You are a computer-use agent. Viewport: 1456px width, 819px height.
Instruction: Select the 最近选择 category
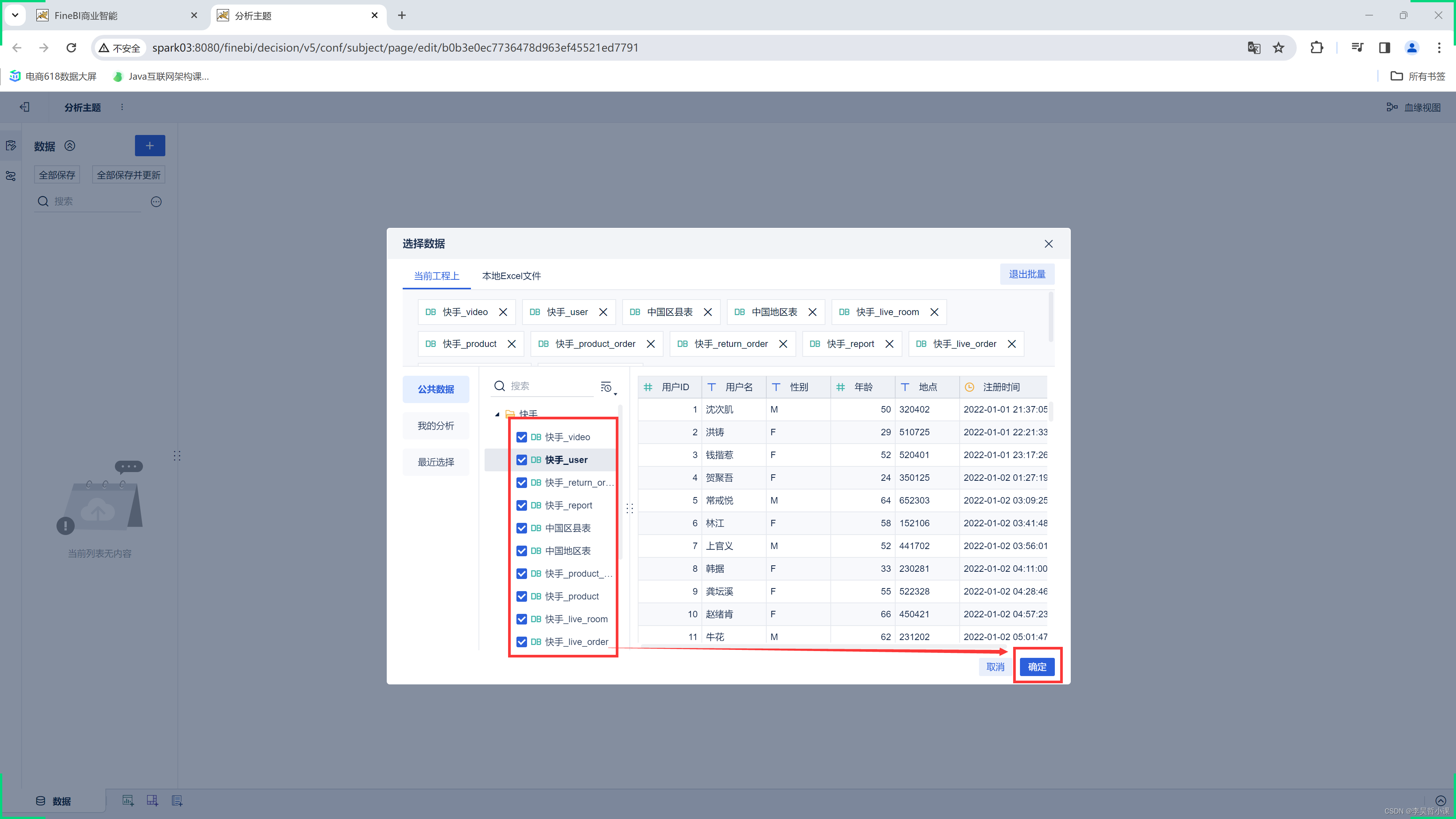436,462
